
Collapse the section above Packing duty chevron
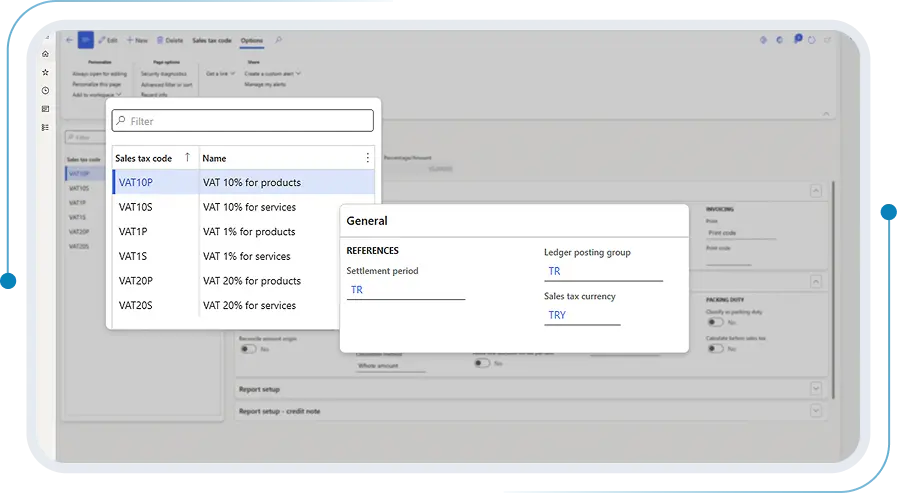tap(816, 281)
